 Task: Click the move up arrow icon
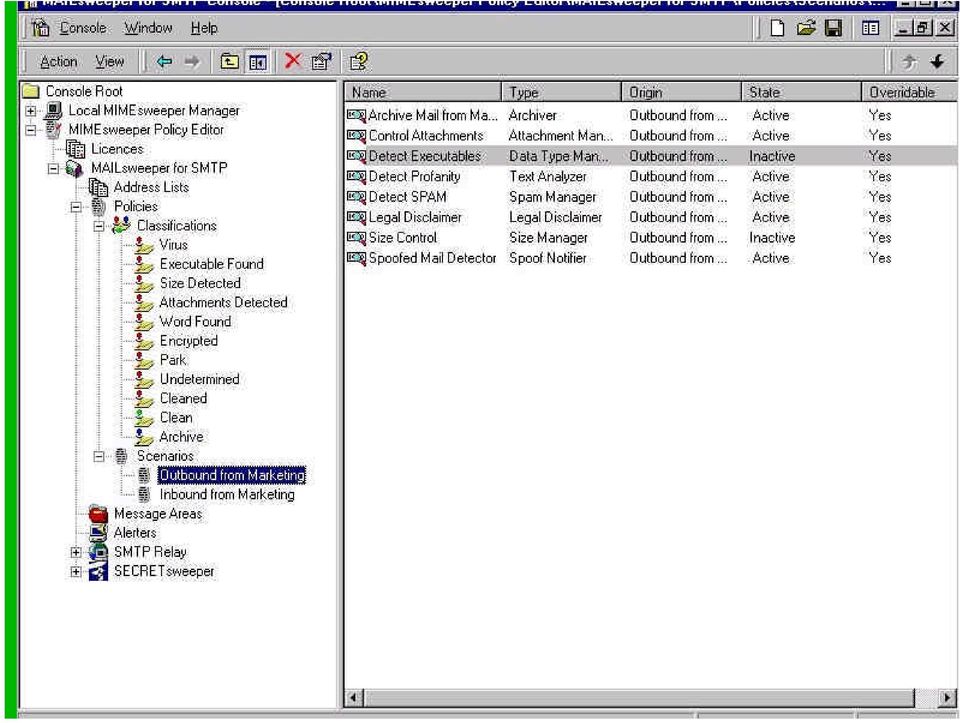tap(909, 61)
